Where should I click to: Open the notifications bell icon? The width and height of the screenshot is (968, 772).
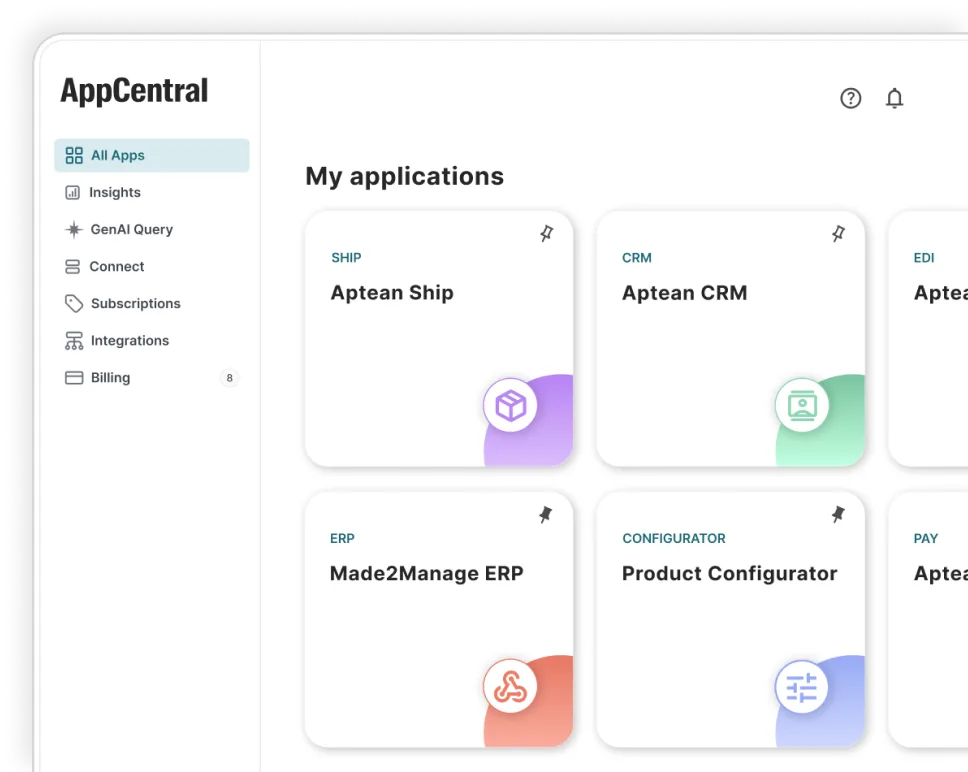pyautogui.click(x=894, y=98)
